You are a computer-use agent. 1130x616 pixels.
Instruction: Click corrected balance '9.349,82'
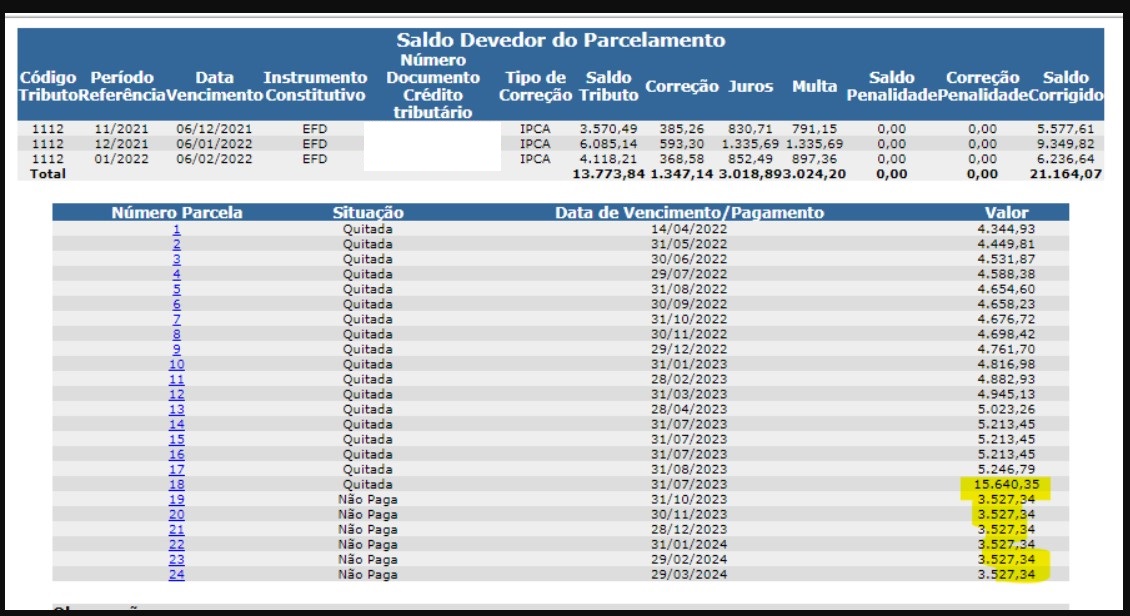1065,144
